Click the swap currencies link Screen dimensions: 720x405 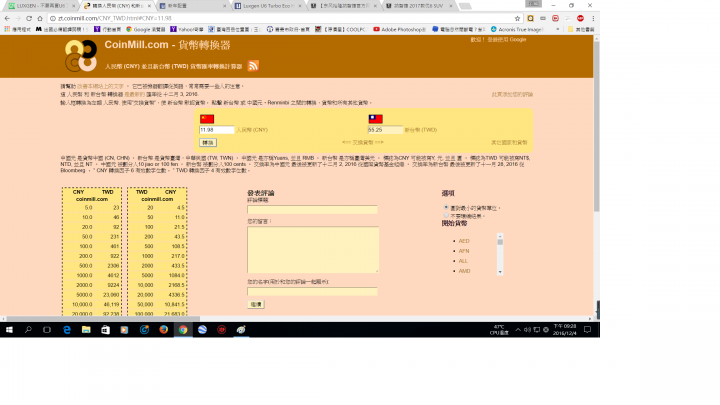(363, 142)
